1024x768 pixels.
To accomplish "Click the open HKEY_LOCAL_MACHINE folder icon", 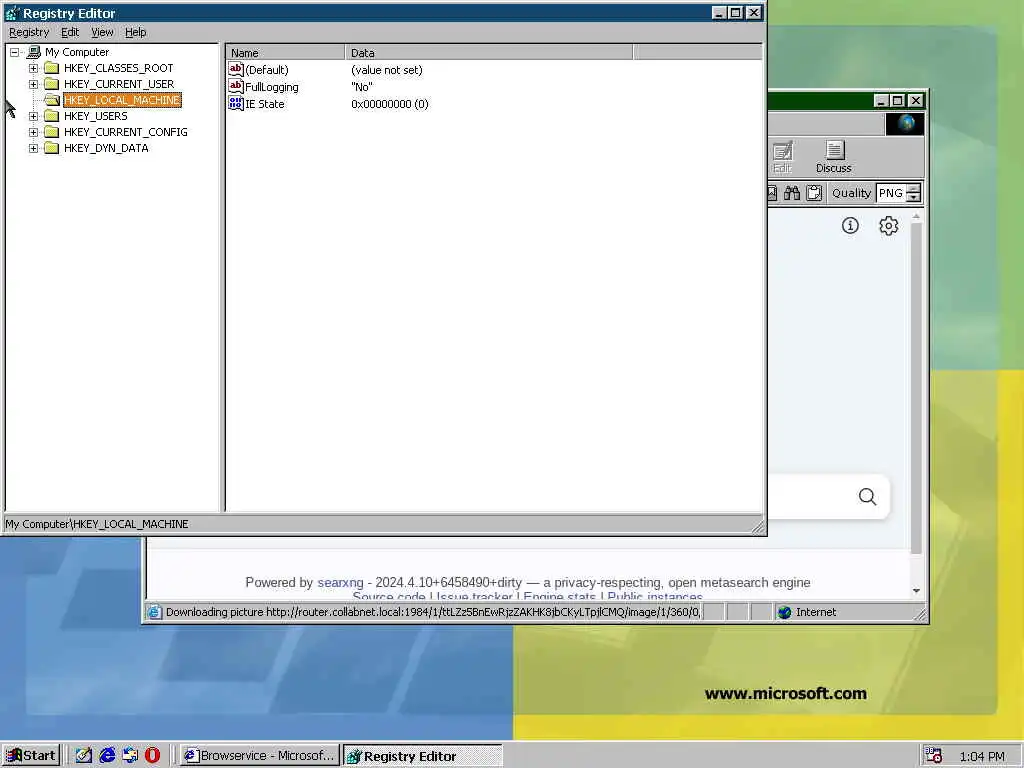I will coord(52,100).
